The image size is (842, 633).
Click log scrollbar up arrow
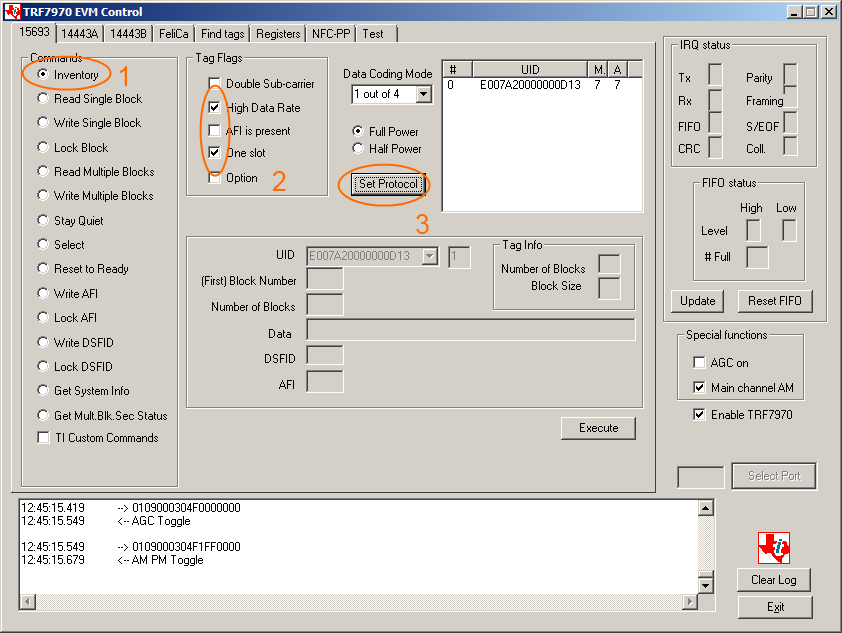[x=706, y=508]
